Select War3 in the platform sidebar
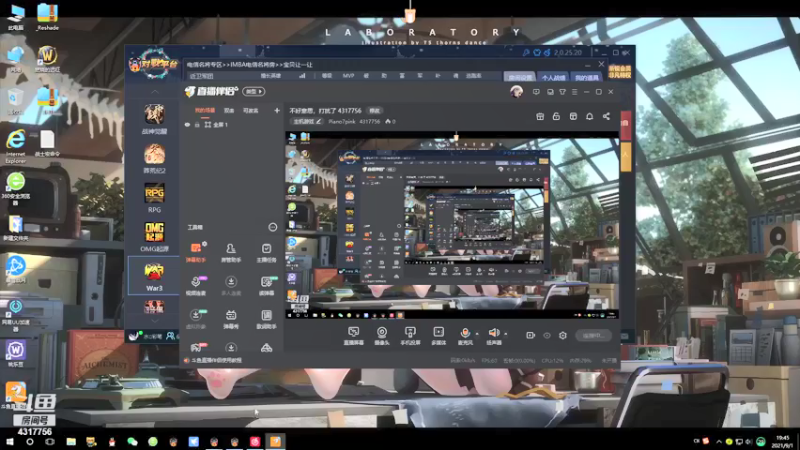Viewport: 800px width, 450px height. coord(154,276)
